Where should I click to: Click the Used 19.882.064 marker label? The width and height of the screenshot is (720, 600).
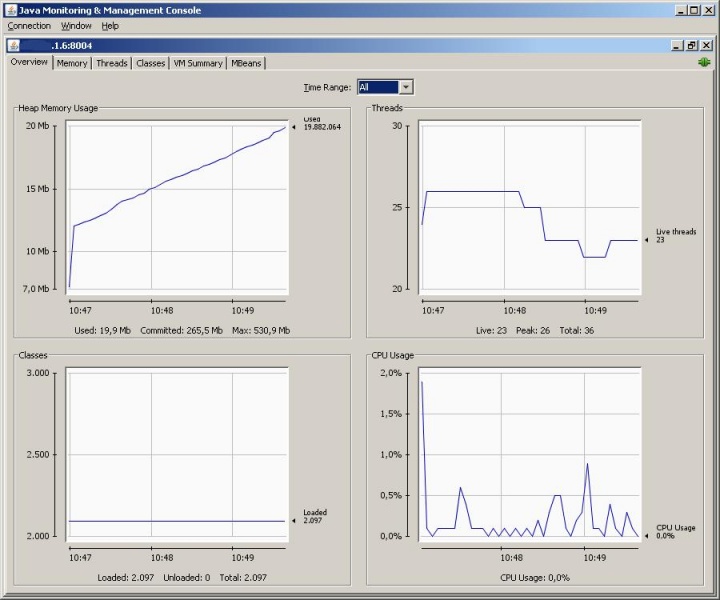321,123
